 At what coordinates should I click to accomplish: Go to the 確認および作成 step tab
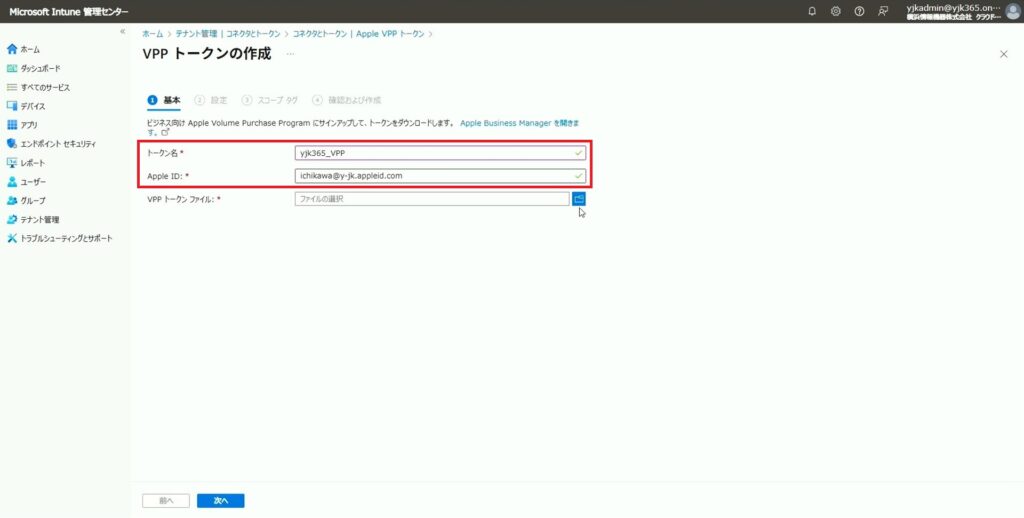tap(347, 100)
